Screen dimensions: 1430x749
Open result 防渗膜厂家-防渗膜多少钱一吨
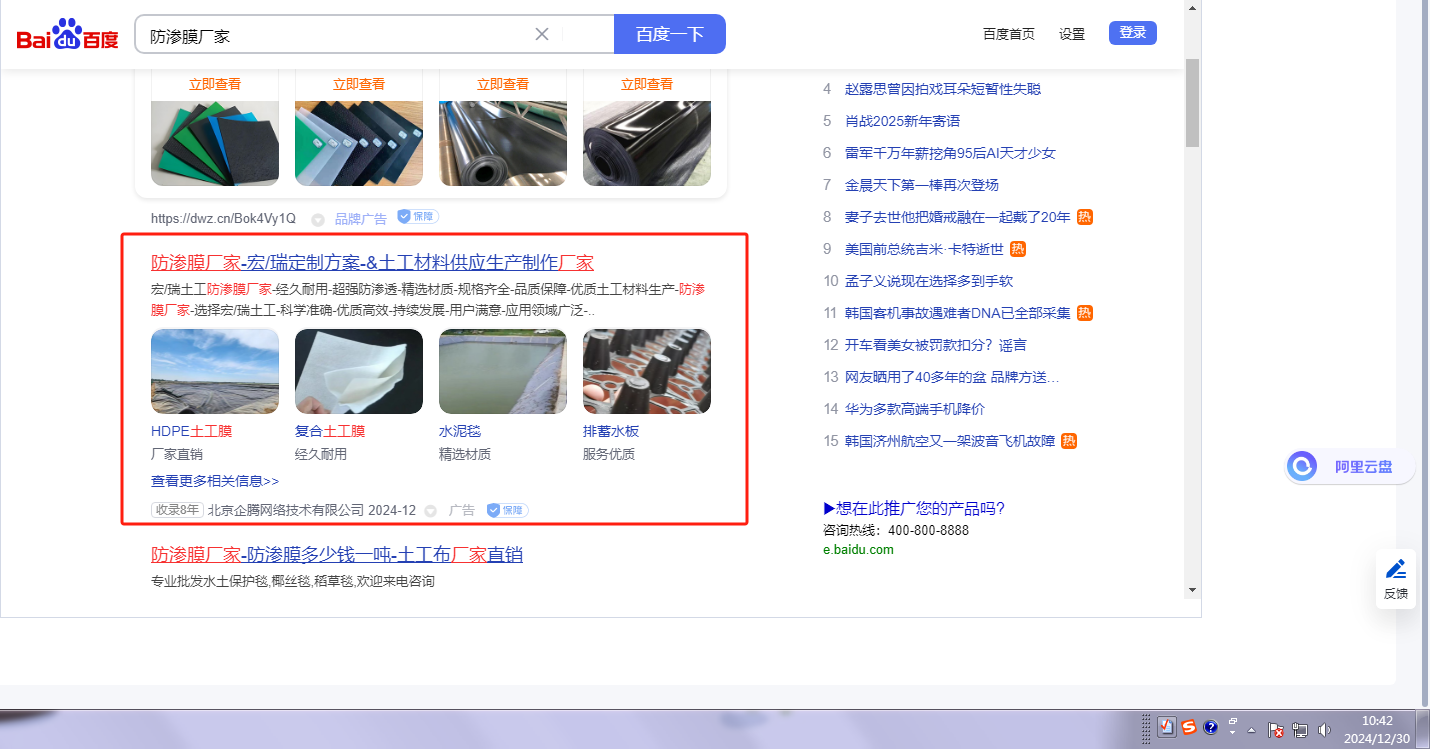coord(337,555)
